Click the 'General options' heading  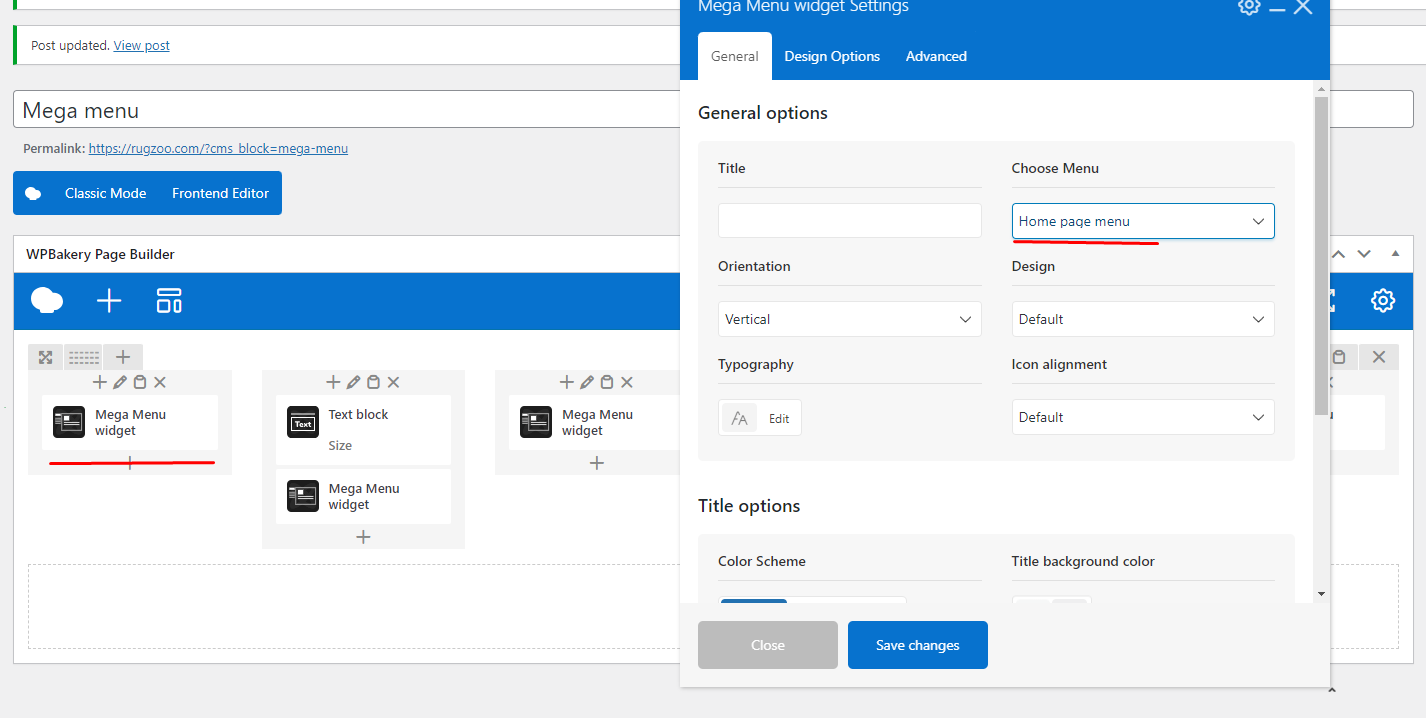763,113
